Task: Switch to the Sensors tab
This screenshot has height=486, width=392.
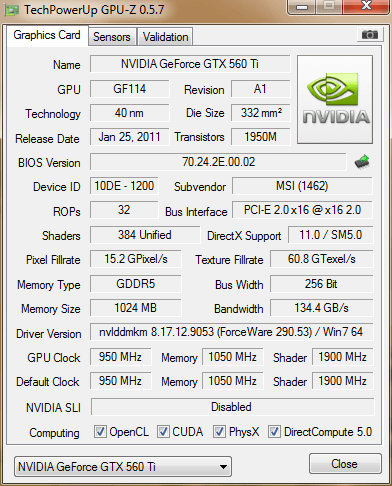Action: coord(112,37)
